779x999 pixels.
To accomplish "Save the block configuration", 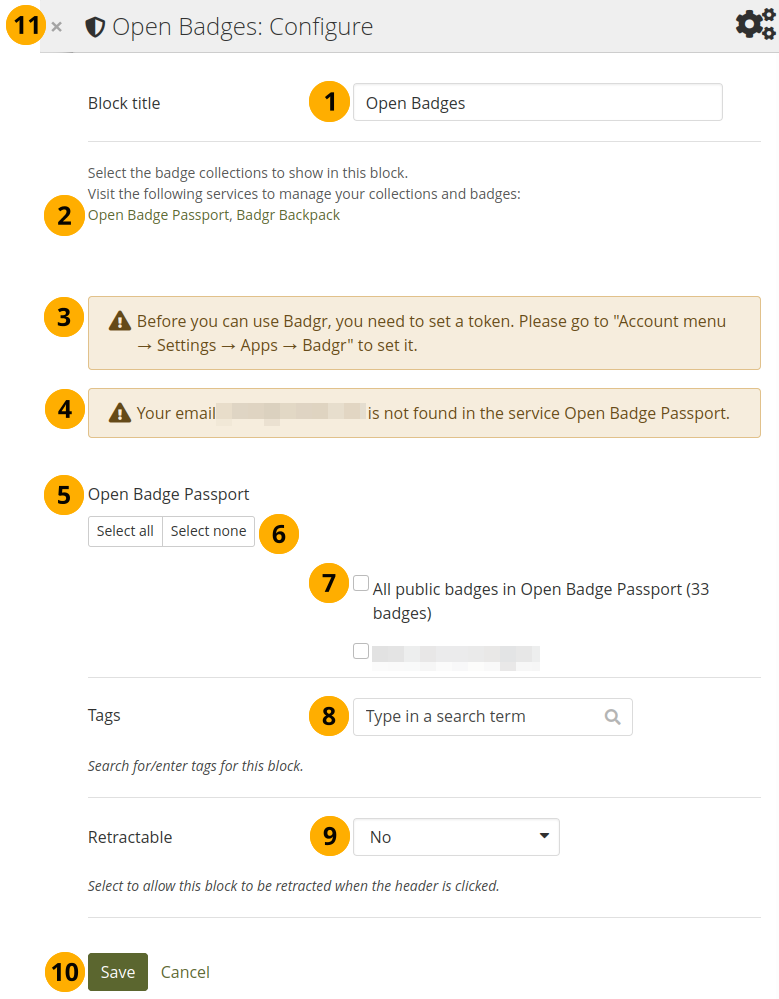I will pos(118,972).
